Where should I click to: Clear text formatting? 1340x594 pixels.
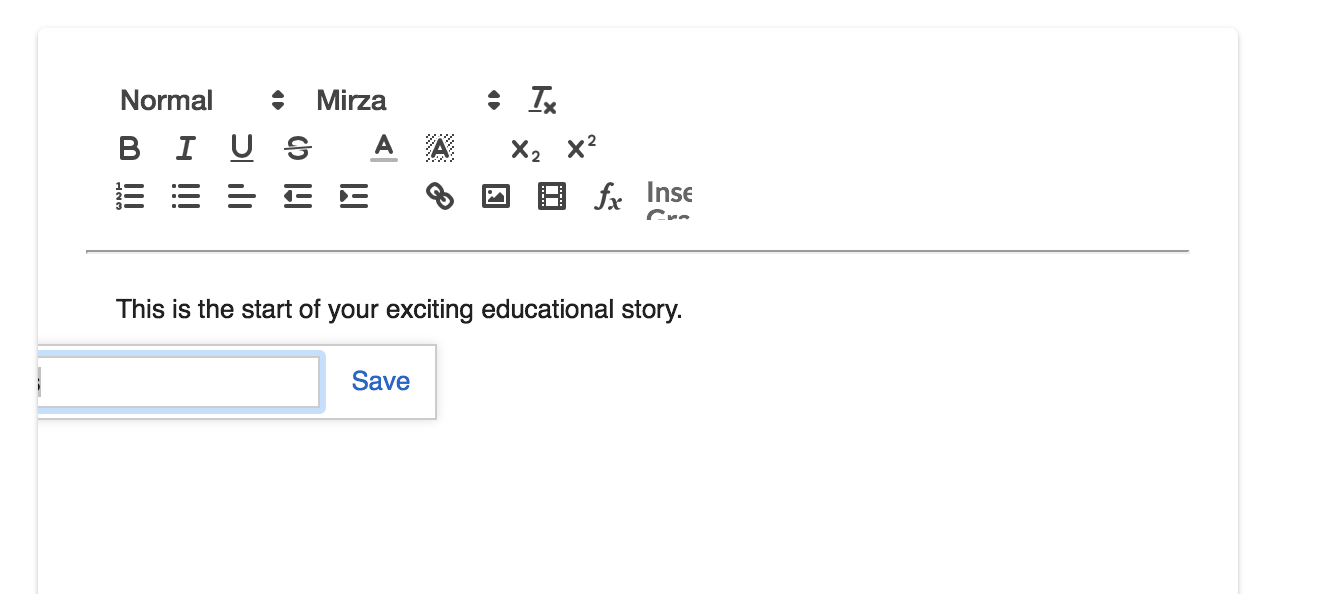pos(543,100)
